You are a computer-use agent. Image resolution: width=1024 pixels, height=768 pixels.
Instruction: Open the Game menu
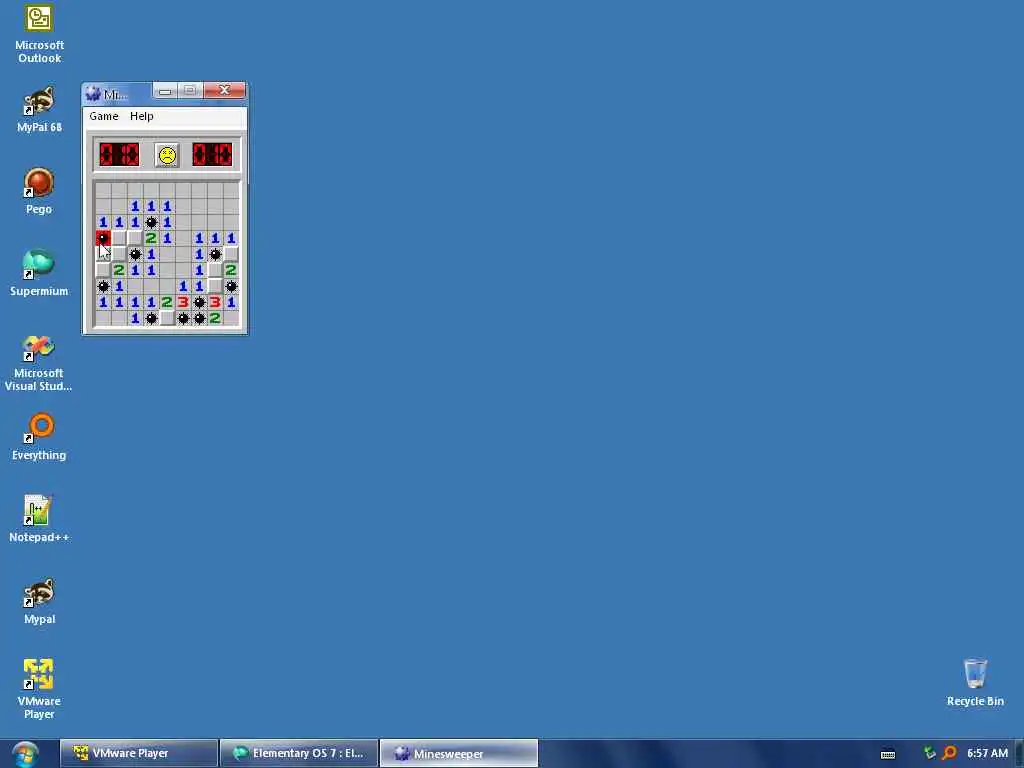click(x=104, y=116)
